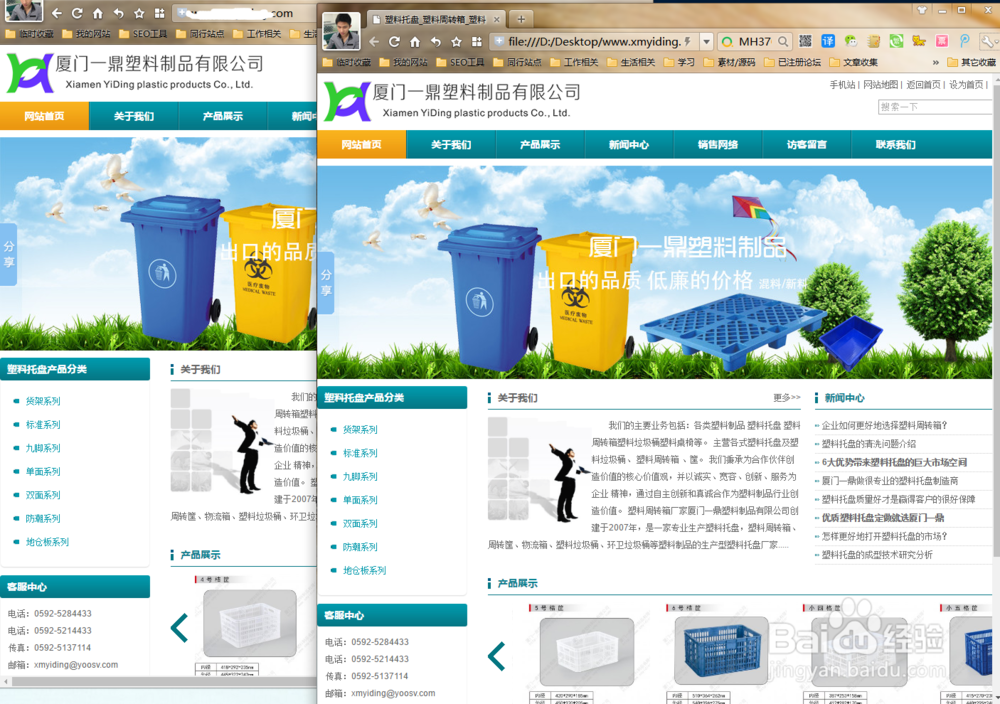Click 手机站 link at page top

tap(842, 85)
